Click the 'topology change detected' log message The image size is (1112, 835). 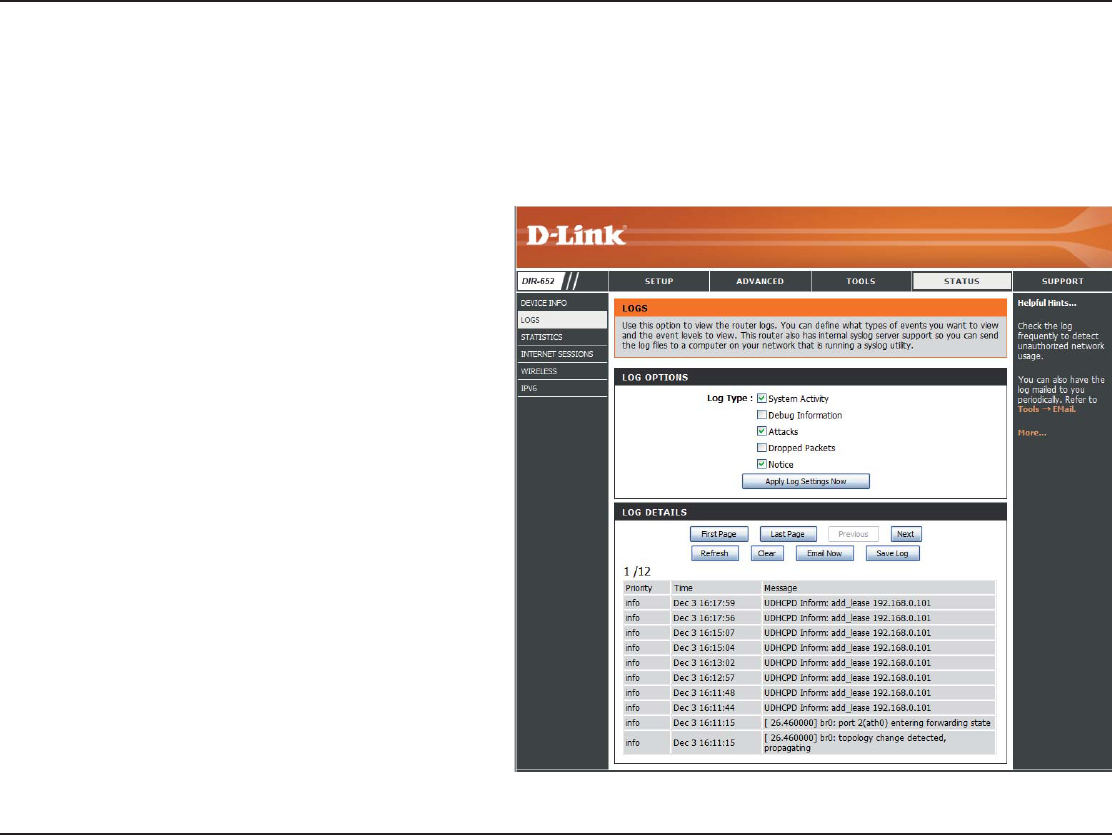click(x=855, y=743)
